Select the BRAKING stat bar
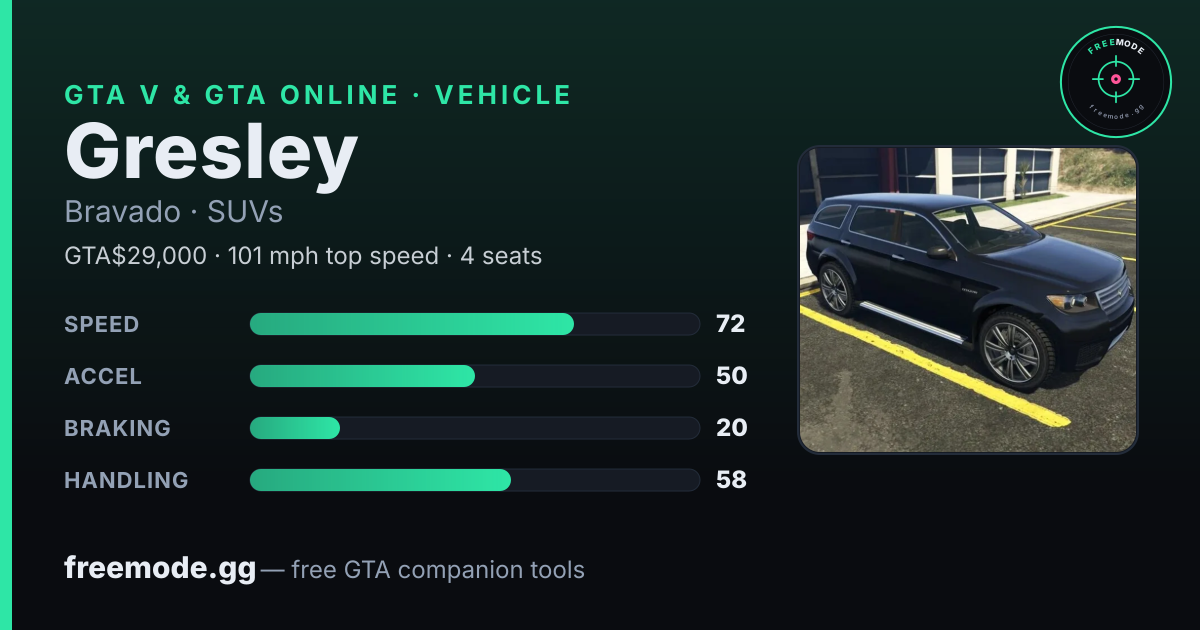This screenshot has height=630, width=1200. click(x=474, y=428)
